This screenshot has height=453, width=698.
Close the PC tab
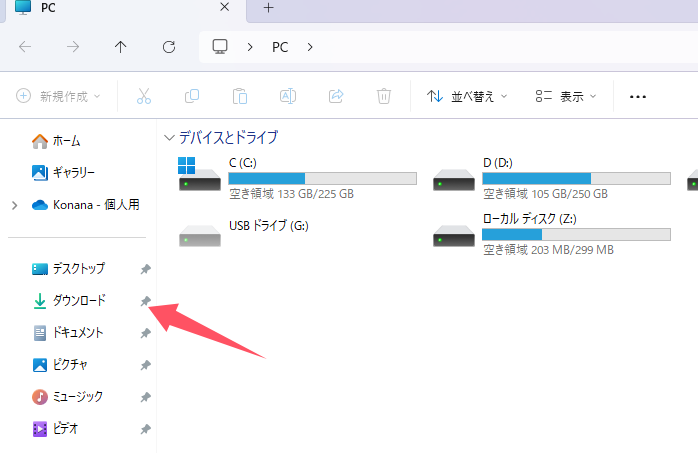point(225,7)
